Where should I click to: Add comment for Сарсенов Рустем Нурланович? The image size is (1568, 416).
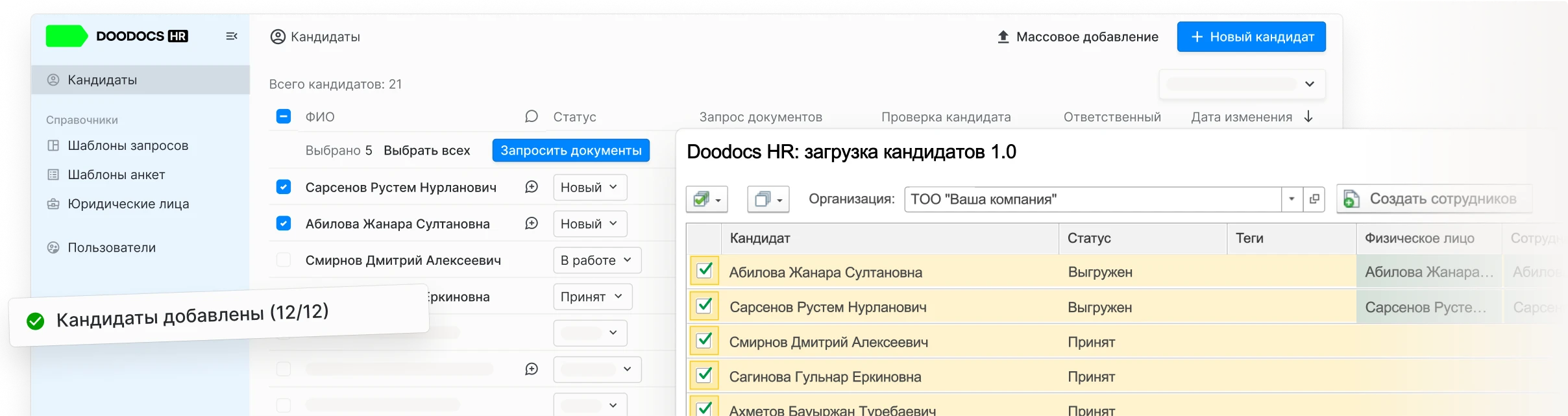(x=532, y=187)
